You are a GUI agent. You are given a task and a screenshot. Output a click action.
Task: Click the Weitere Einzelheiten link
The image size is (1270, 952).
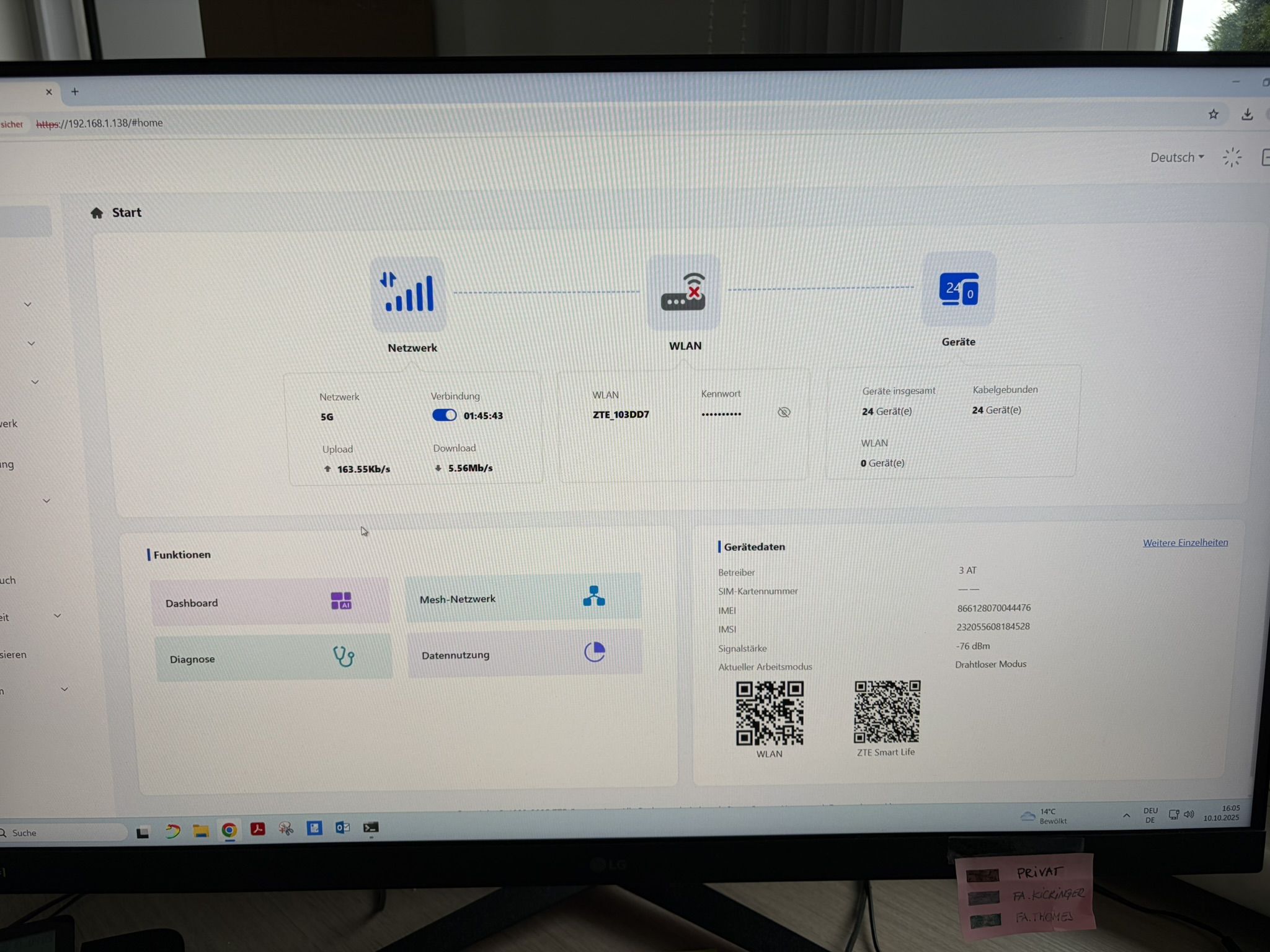tap(1185, 542)
